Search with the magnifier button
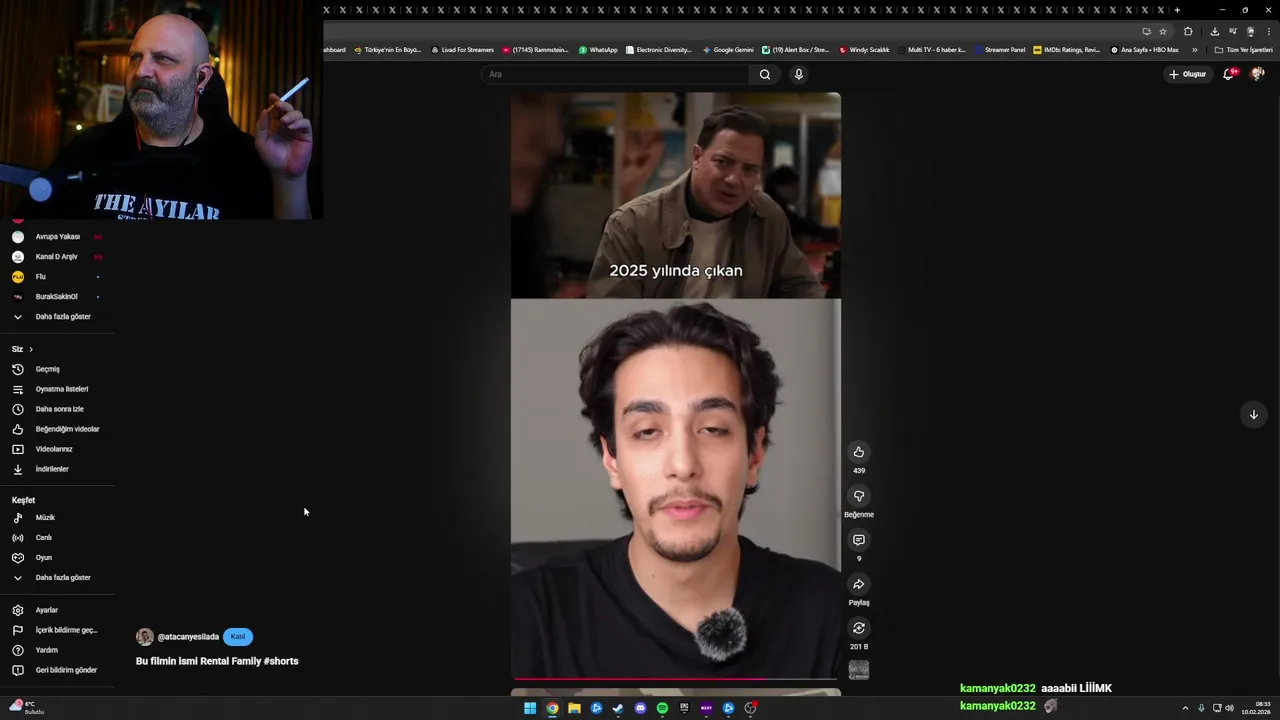This screenshot has height=720, width=1280. 765,74
